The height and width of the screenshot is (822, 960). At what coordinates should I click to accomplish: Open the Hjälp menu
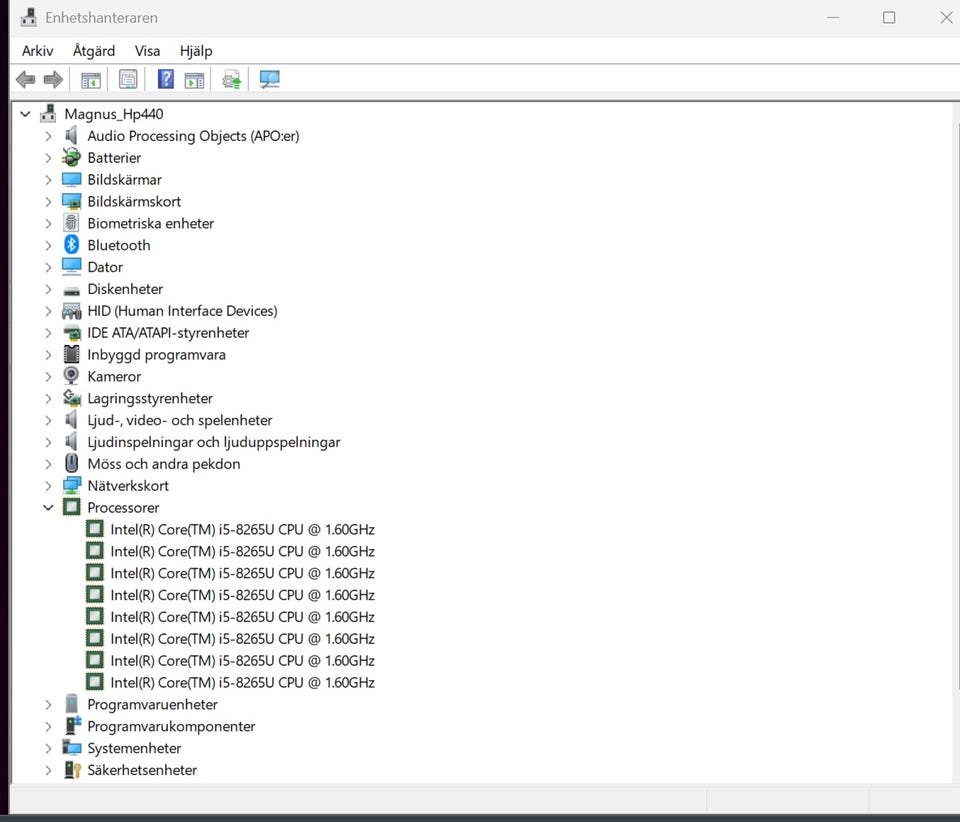[x=196, y=51]
